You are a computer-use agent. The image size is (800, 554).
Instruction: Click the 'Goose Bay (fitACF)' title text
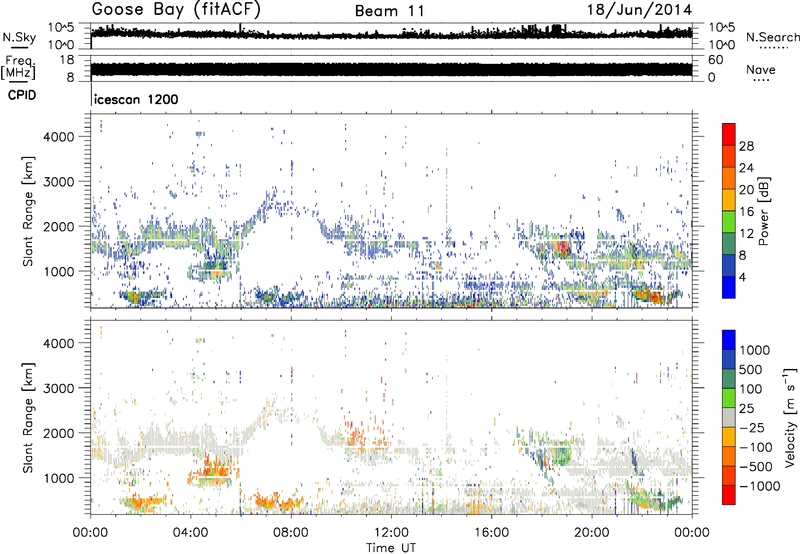click(x=176, y=10)
